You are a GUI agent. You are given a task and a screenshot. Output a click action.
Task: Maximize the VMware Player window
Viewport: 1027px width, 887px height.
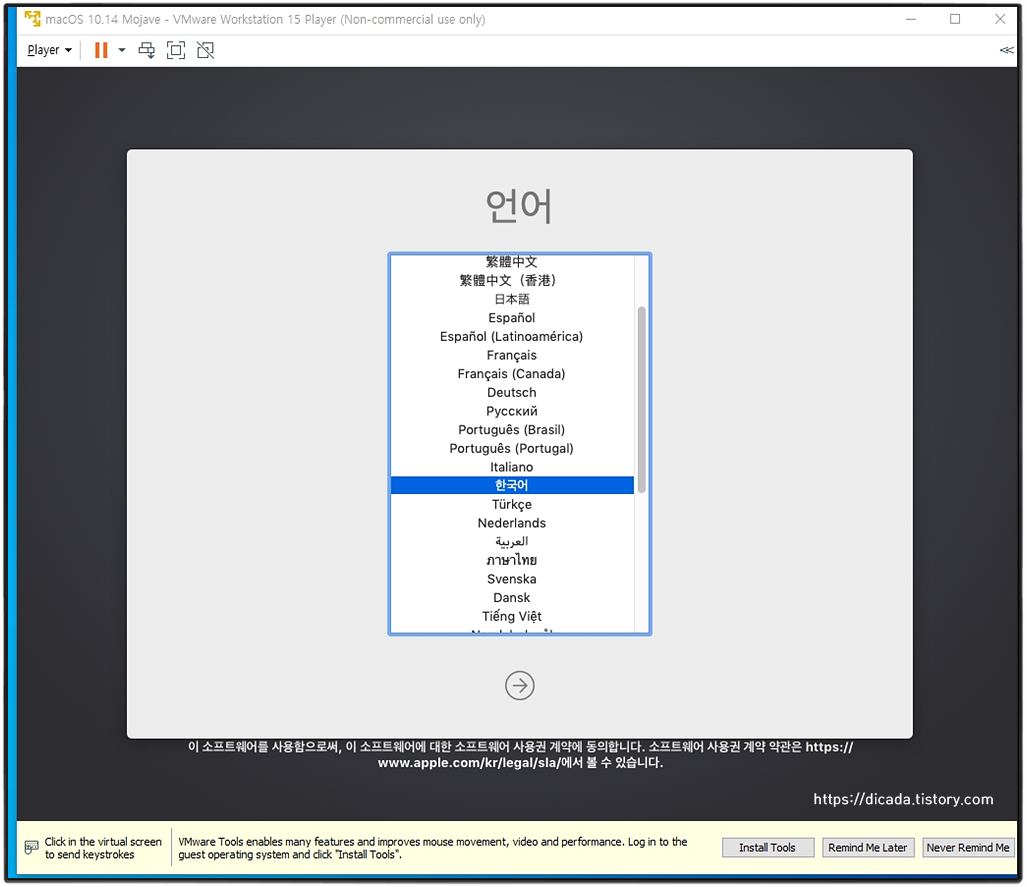pyautogui.click(x=956, y=19)
